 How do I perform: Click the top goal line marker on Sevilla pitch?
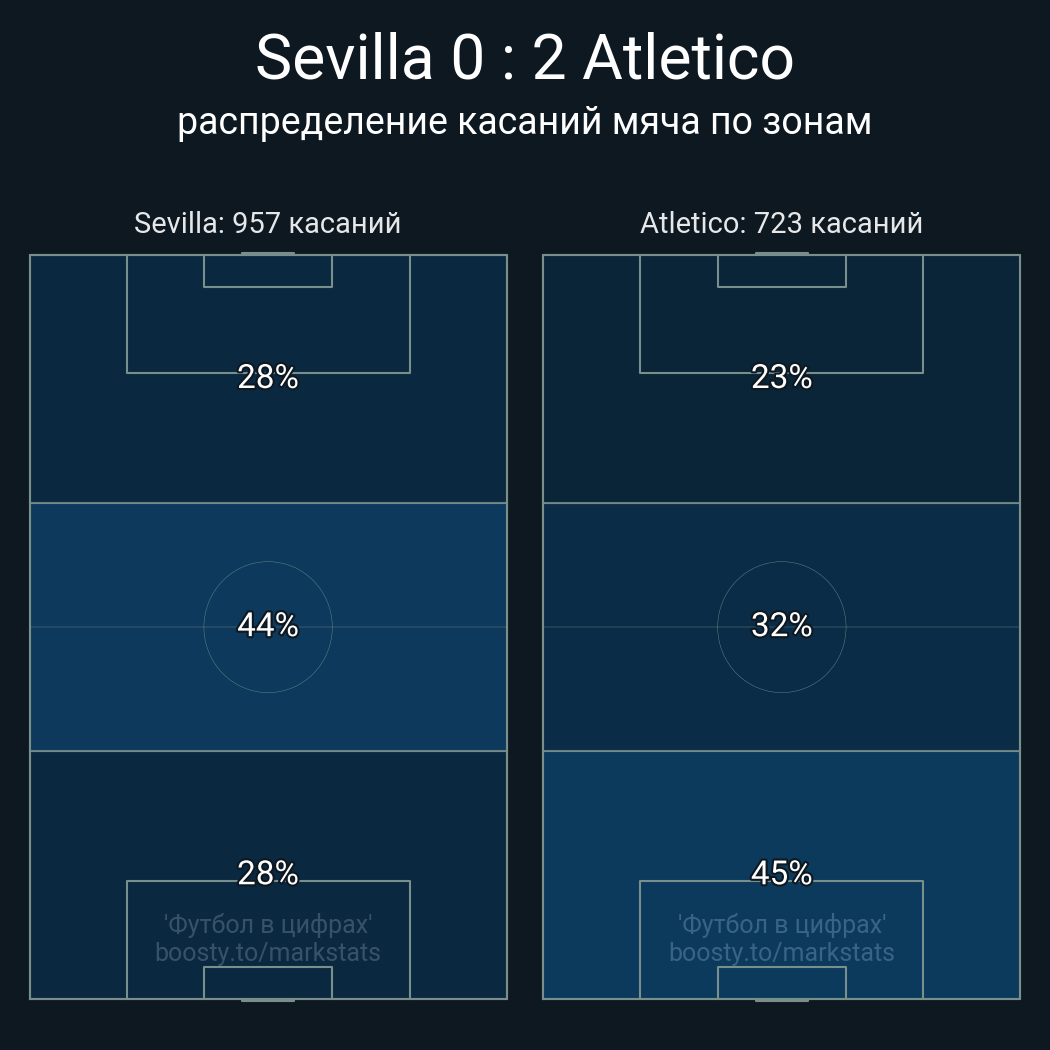[267, 254]
